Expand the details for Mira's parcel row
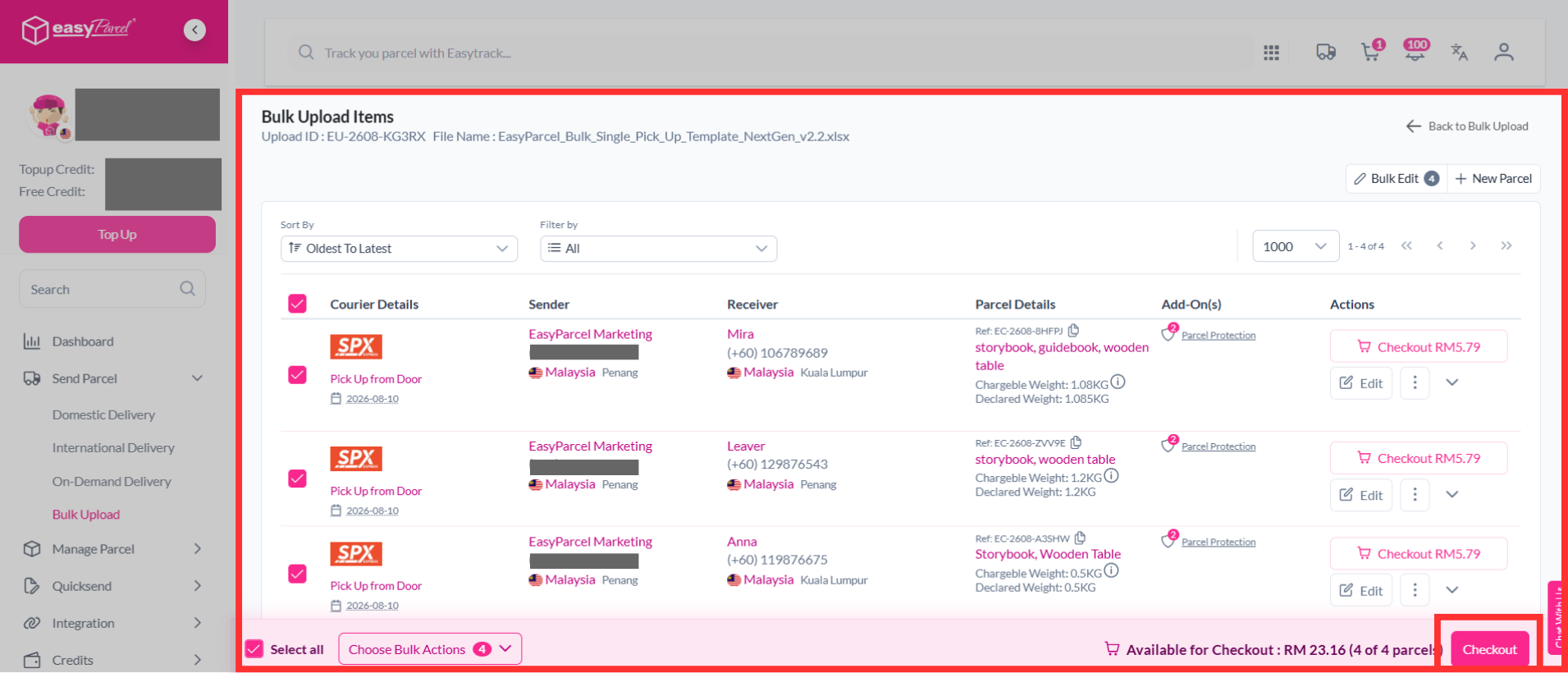Viewport: 1568px width, 673px height. point(1452,383)
